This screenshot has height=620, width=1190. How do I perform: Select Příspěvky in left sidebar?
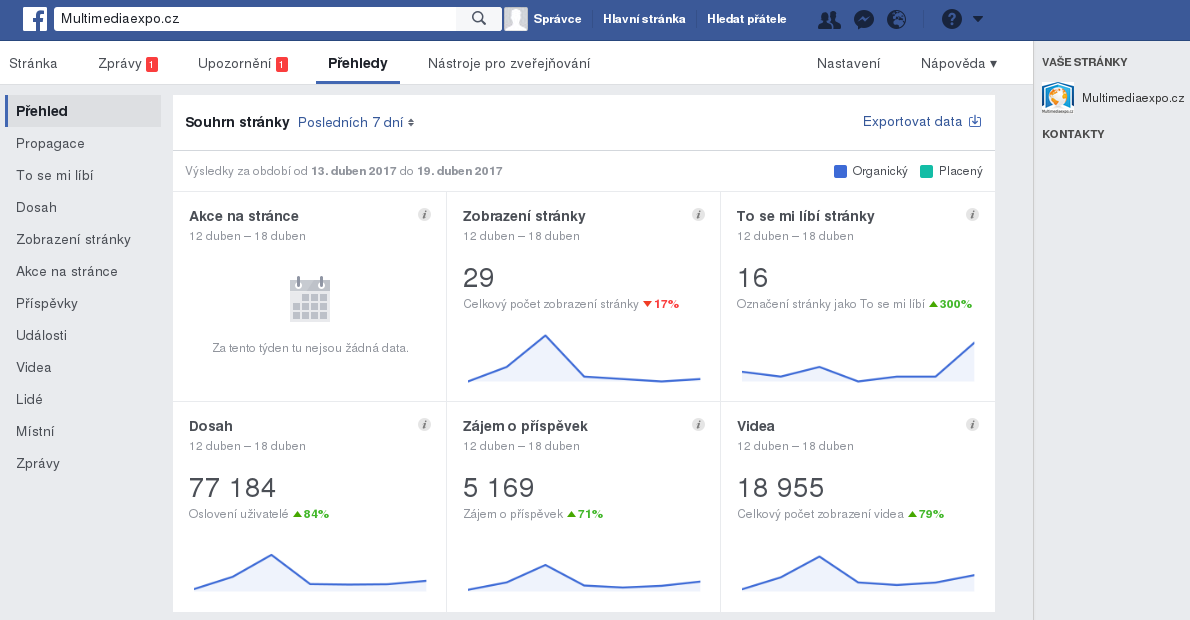click(47, 303)
